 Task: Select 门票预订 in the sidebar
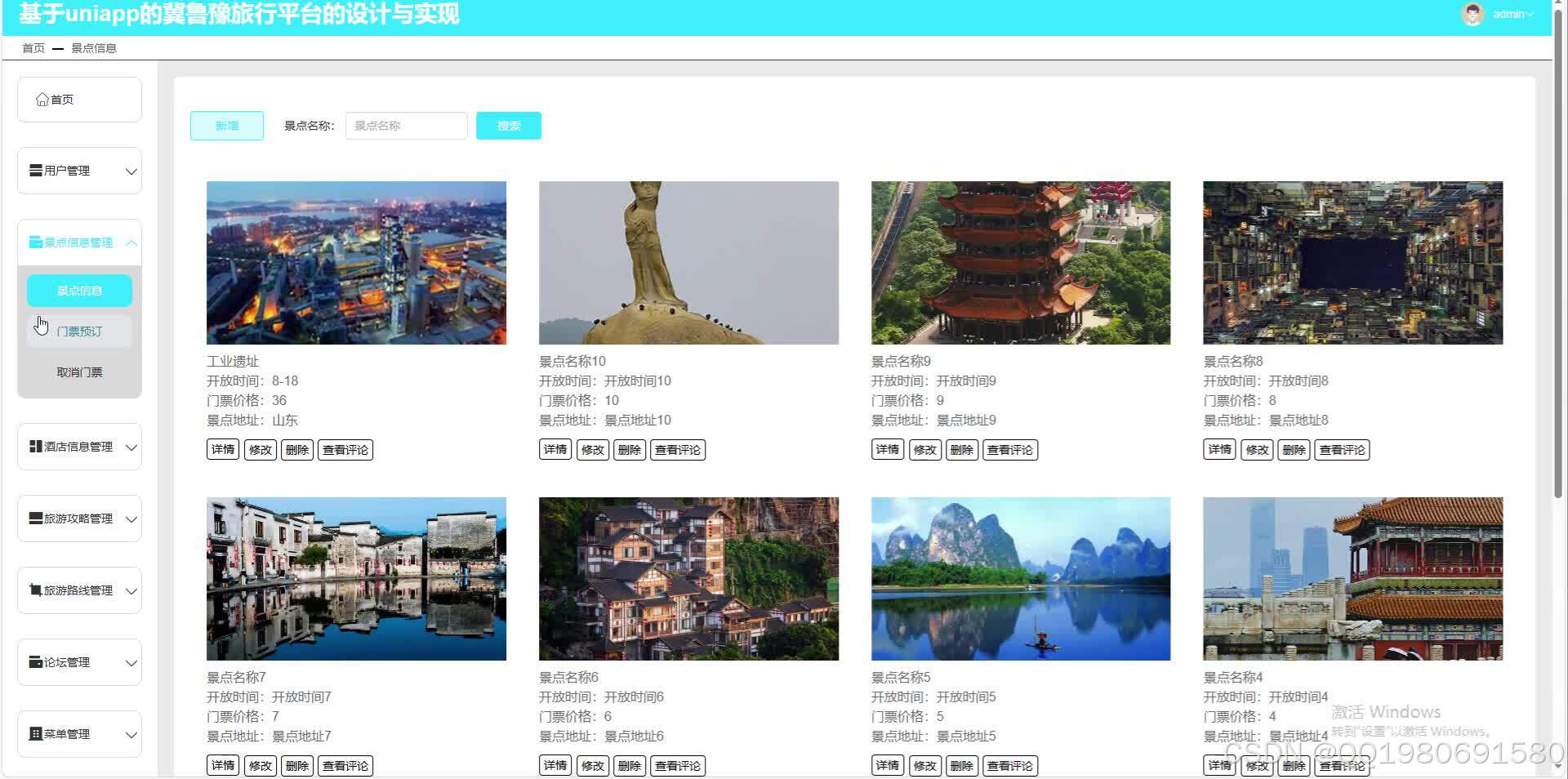point(79,331)
